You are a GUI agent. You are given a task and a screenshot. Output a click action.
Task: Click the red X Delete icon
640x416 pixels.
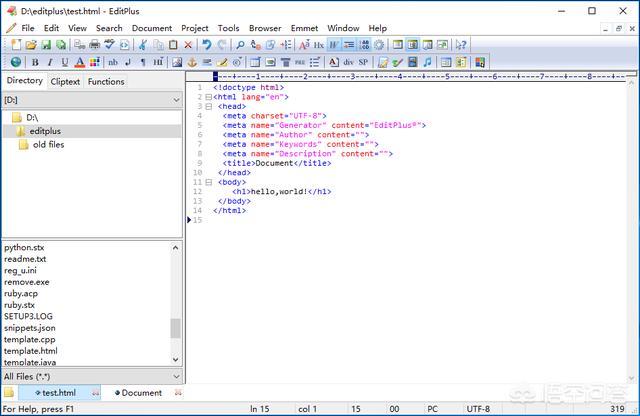188,44
